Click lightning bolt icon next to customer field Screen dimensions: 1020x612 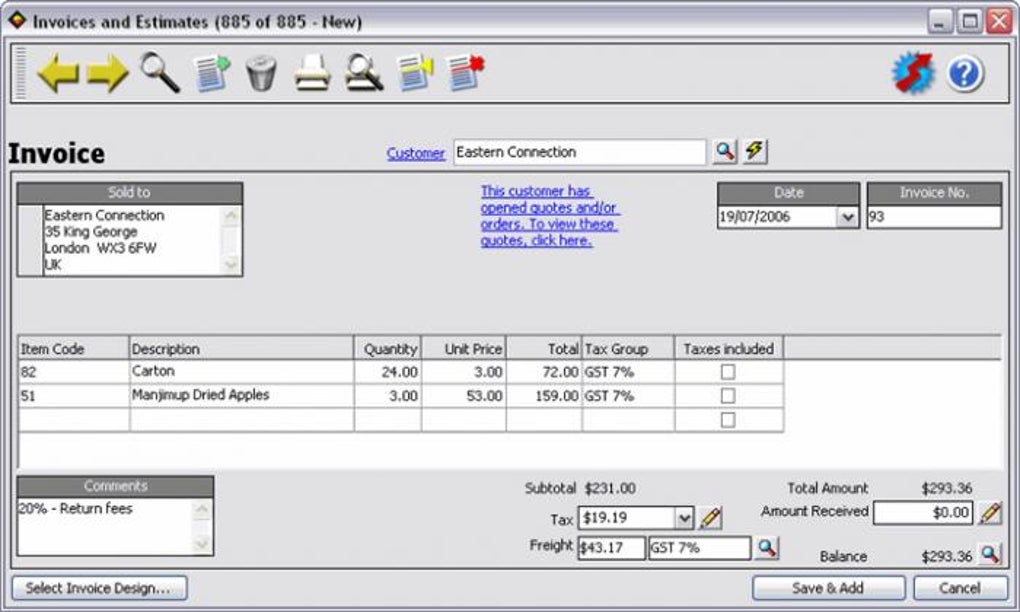(755, 152)
